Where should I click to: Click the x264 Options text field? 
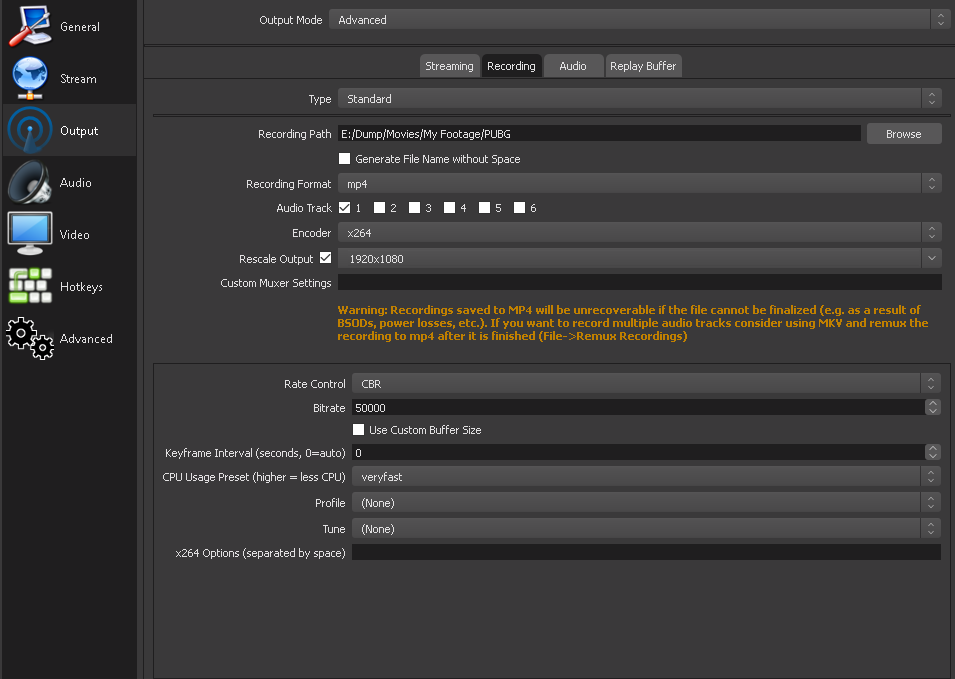coord(646,552)
